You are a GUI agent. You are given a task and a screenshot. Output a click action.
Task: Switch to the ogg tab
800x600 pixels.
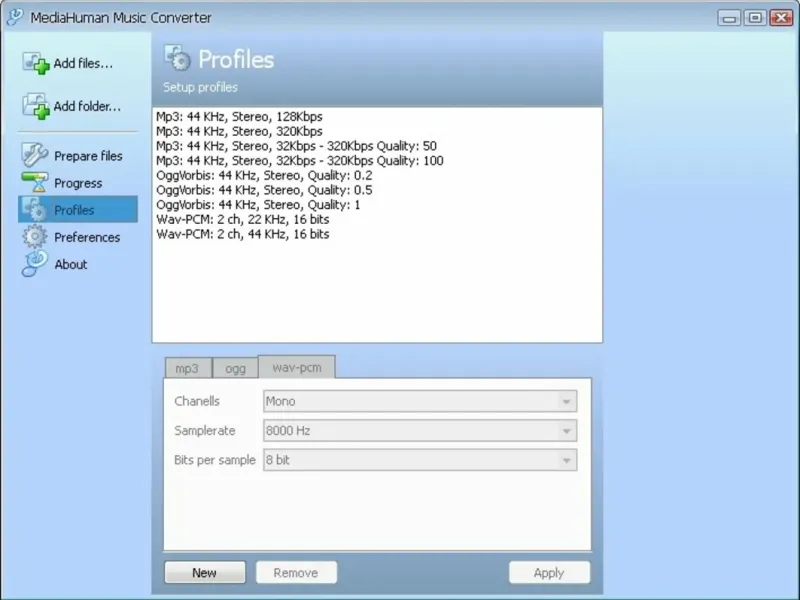[x=235, y=368]
